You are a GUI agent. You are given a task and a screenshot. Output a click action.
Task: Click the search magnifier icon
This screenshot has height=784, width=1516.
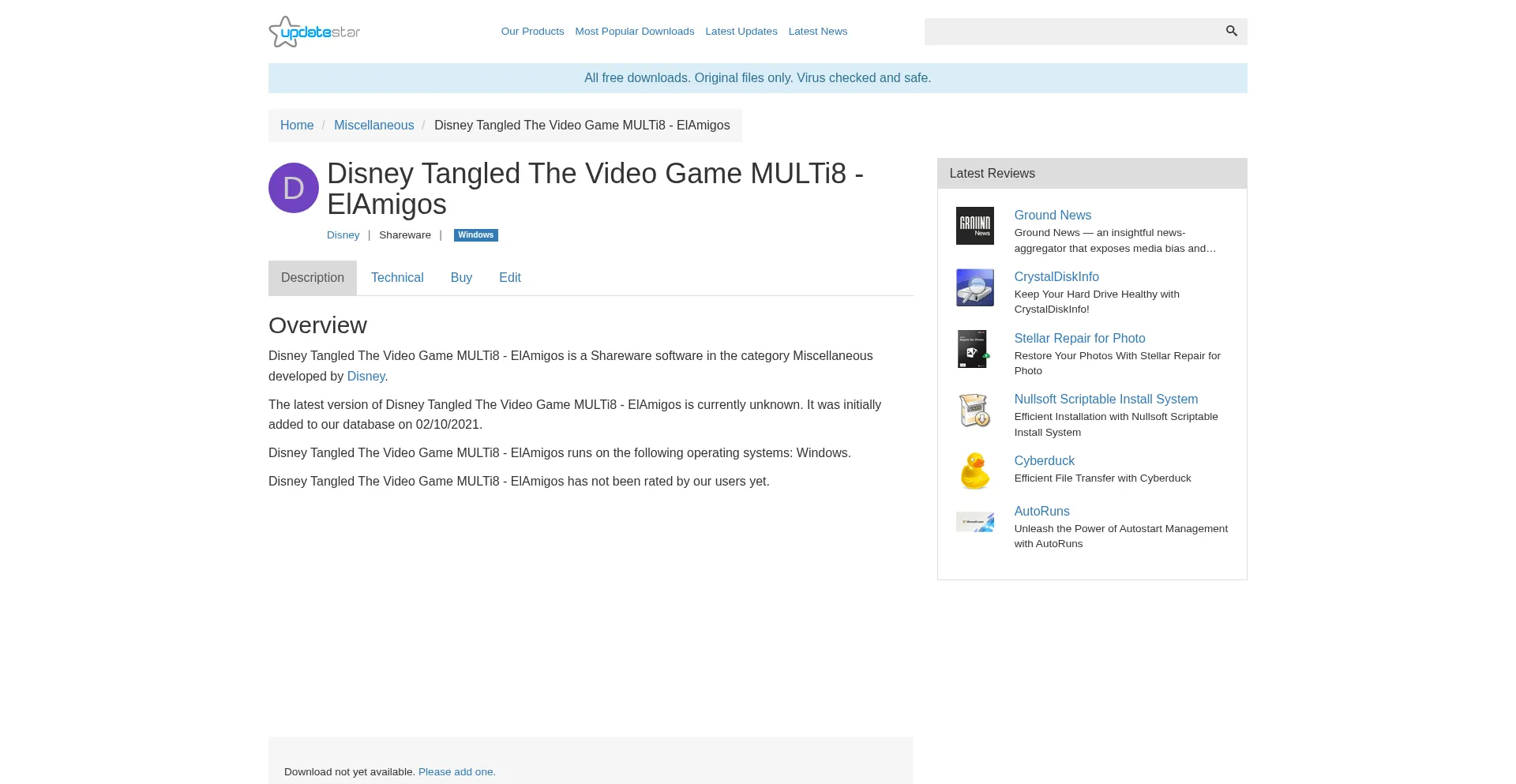click(1231, 31)
